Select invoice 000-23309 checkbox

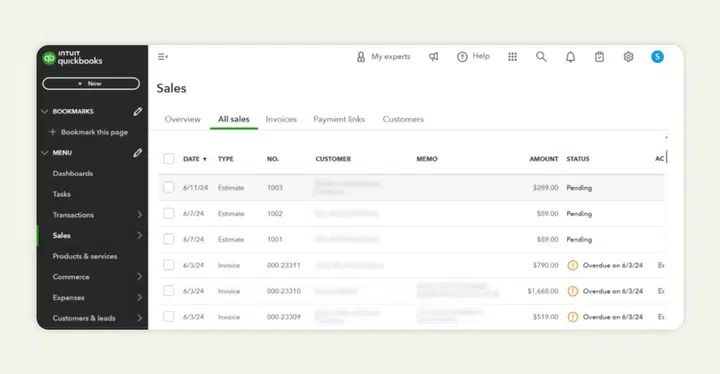169,317
